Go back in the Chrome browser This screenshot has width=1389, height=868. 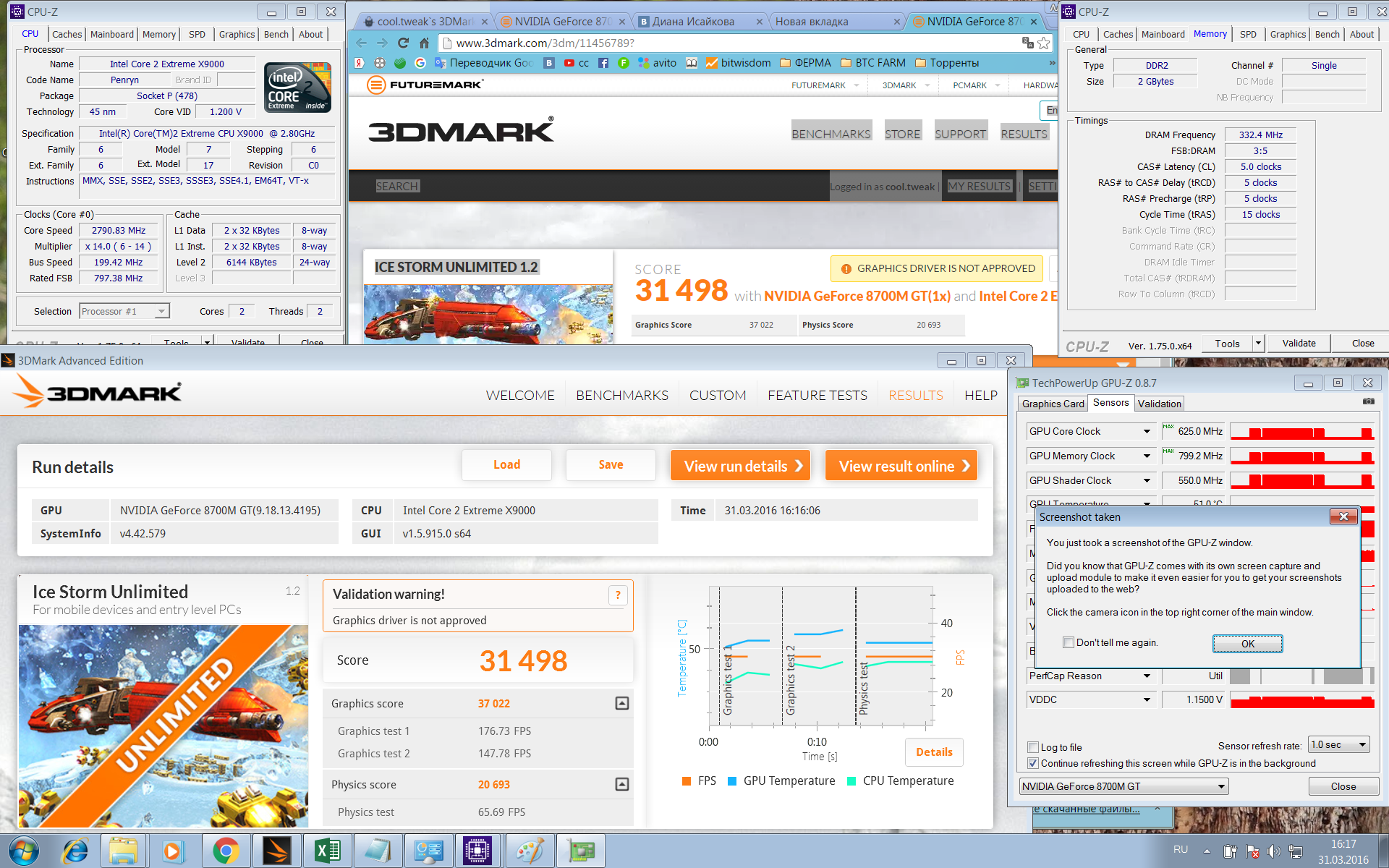click(x=361, y=43)
